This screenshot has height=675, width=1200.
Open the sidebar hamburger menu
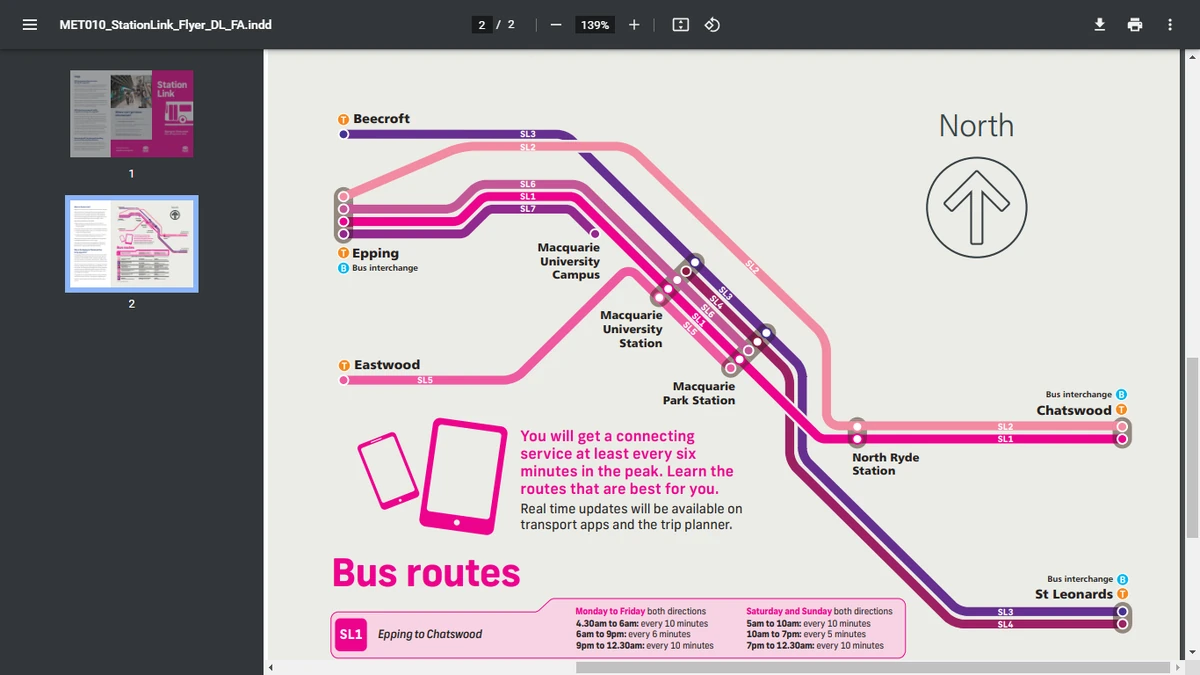tap(30, 24)
